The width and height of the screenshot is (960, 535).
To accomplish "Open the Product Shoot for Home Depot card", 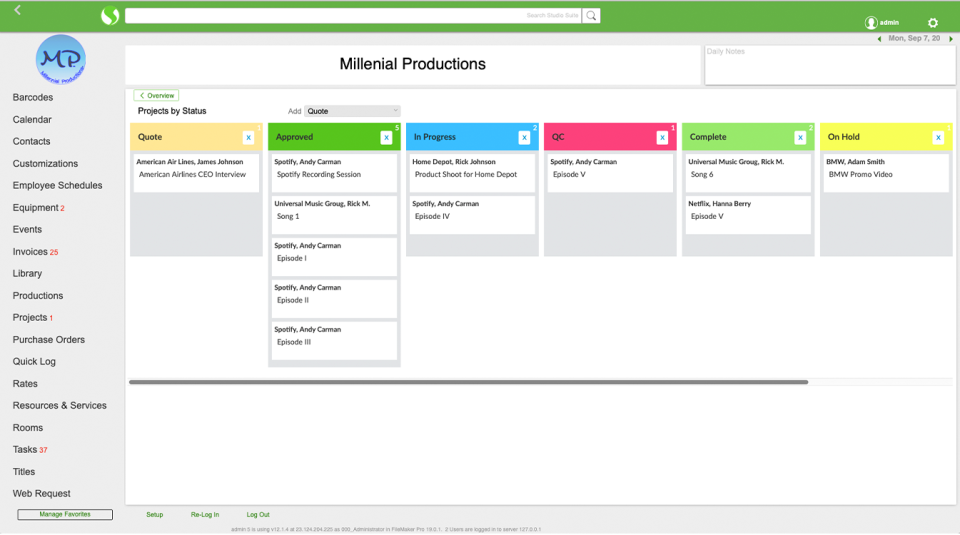I will pos(472,173).
